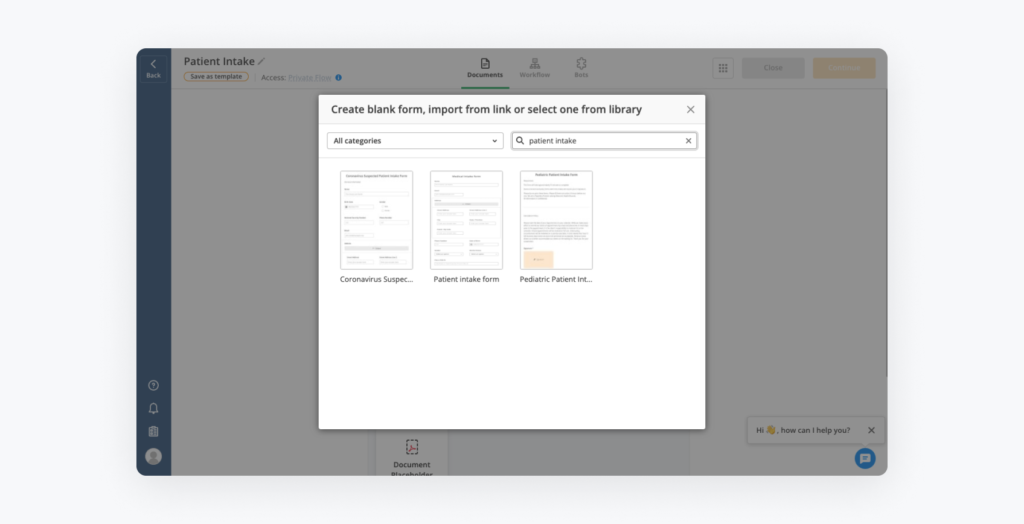Click in the form library search field
Viewport: 1024px width, 524px height.
pos(600,141)
